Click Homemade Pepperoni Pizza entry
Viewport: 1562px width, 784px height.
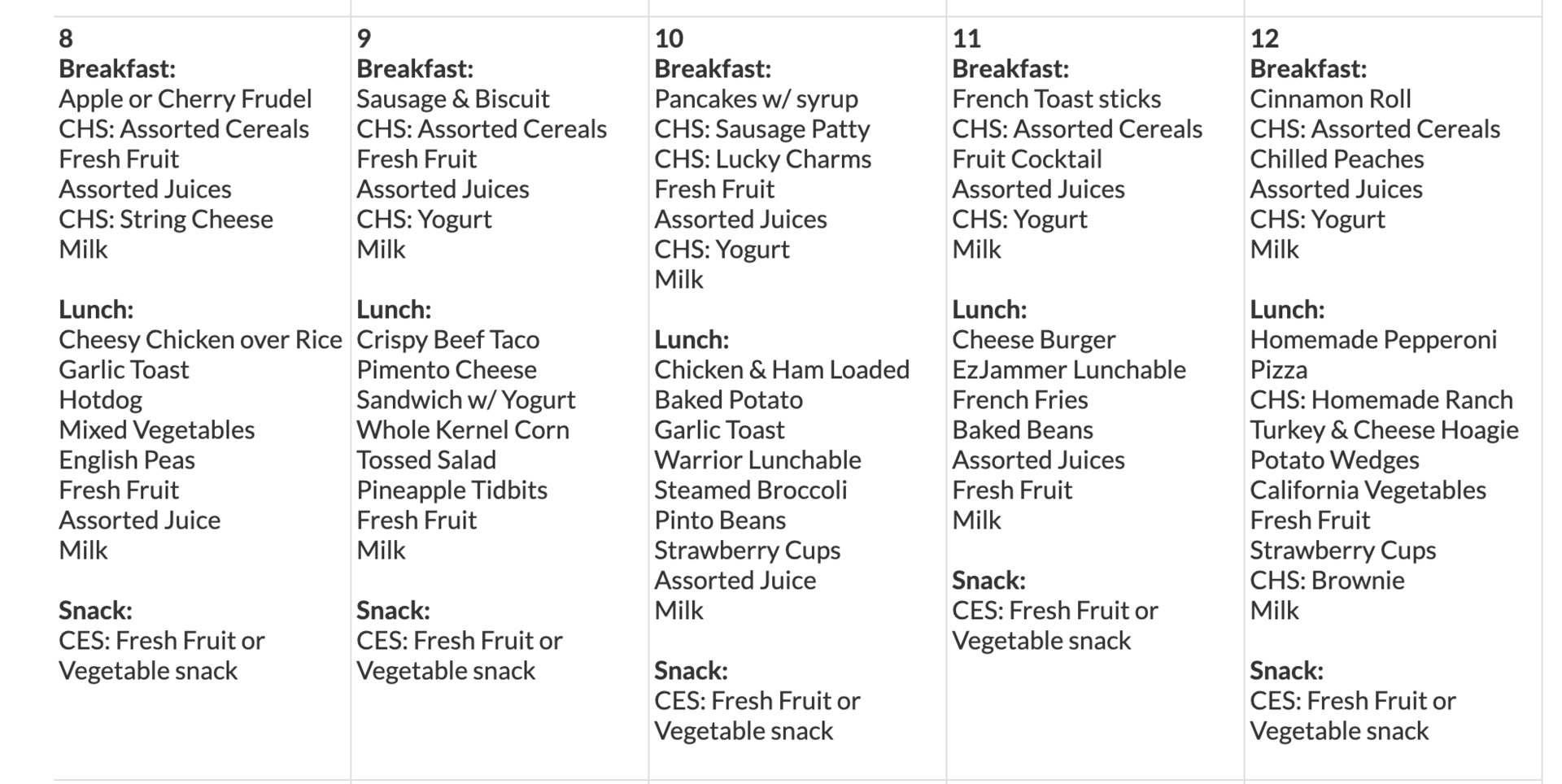[x=1373, y=355]
